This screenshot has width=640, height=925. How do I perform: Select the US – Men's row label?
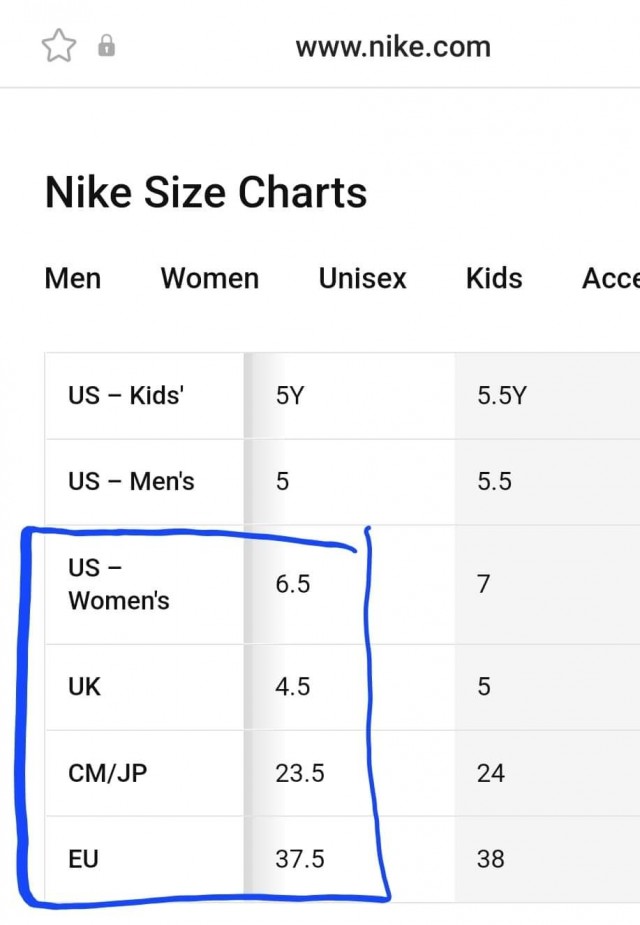coord(131,481)
